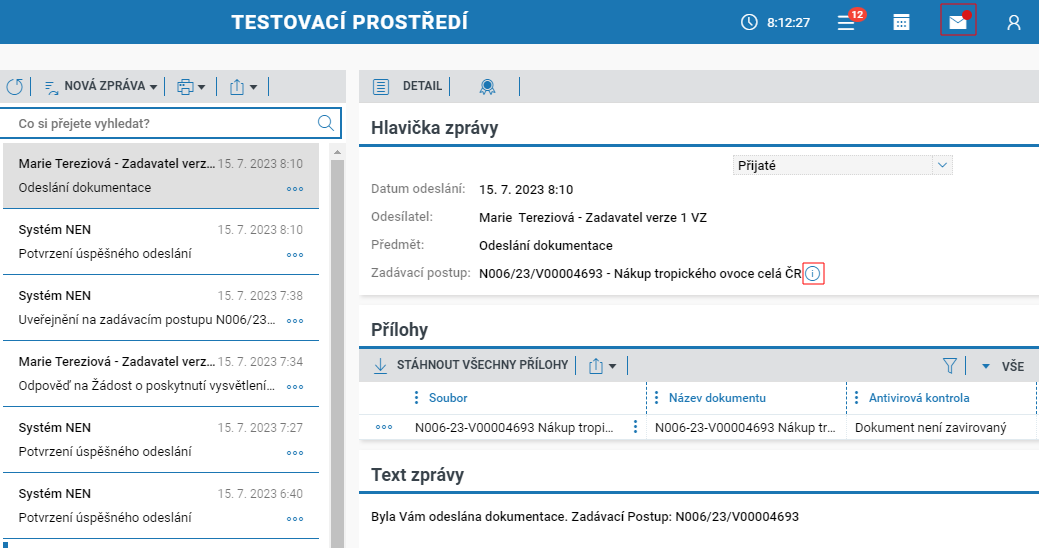The height and width of the screenshot is (548, 1039).
Task: Refresh the message list
Action: point(15,86)
